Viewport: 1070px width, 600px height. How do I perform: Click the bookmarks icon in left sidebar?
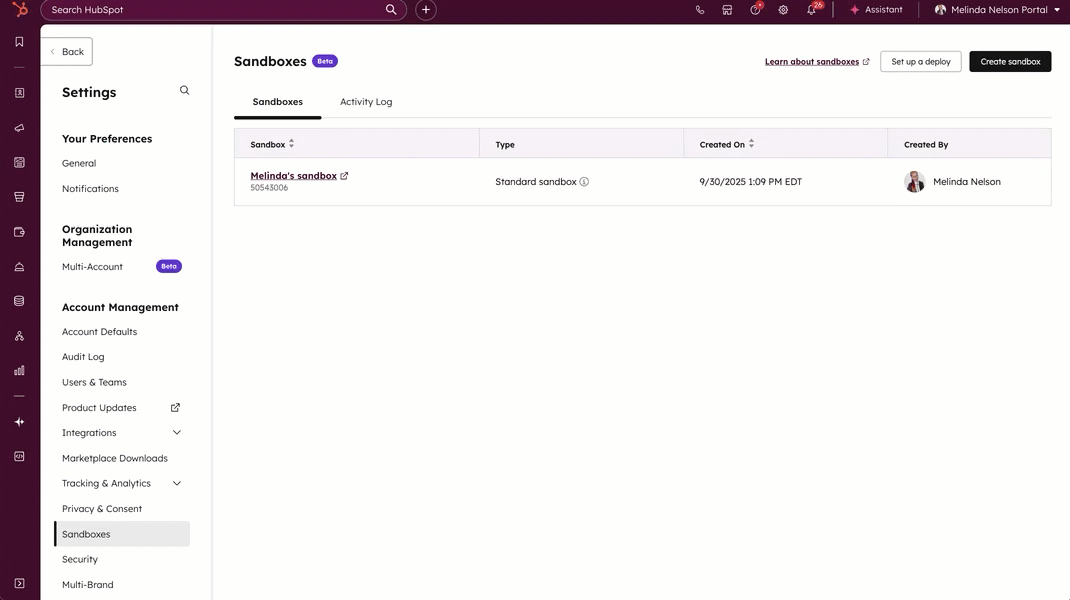point(19,42)
